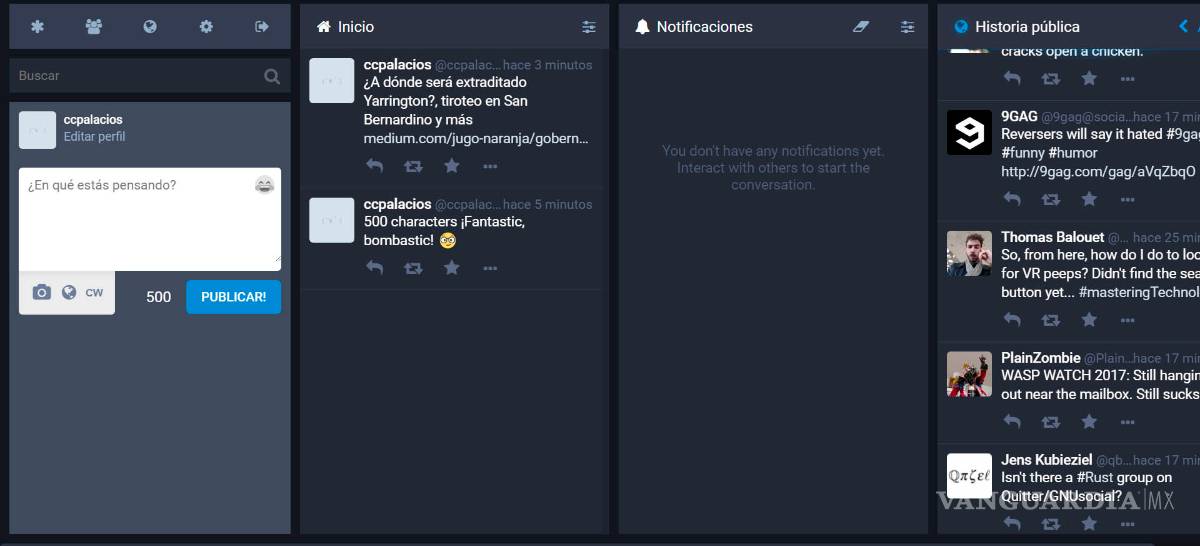Boost Thomas Balouet's post
Viewport: 1200px width, 546px height.
1051,320
